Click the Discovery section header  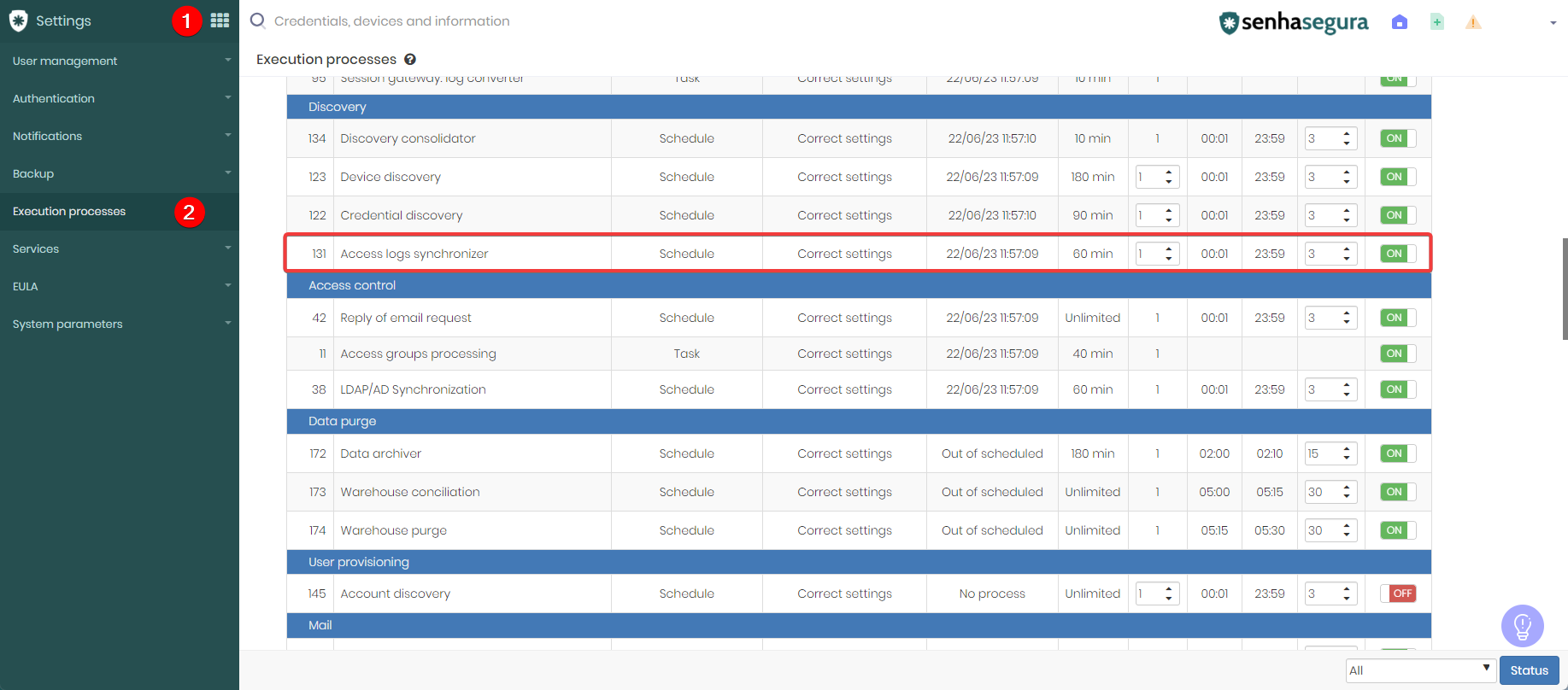coord(859,107)
